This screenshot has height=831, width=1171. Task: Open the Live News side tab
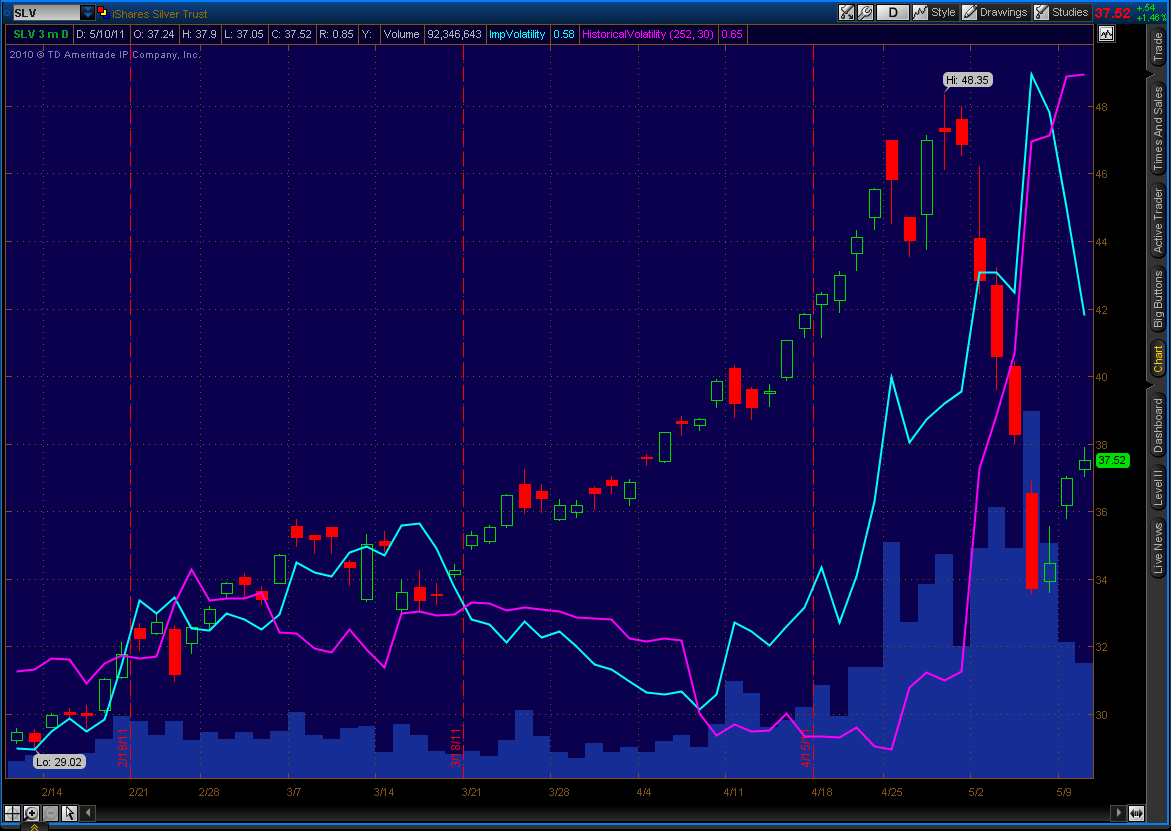[x=1158, y=548]
